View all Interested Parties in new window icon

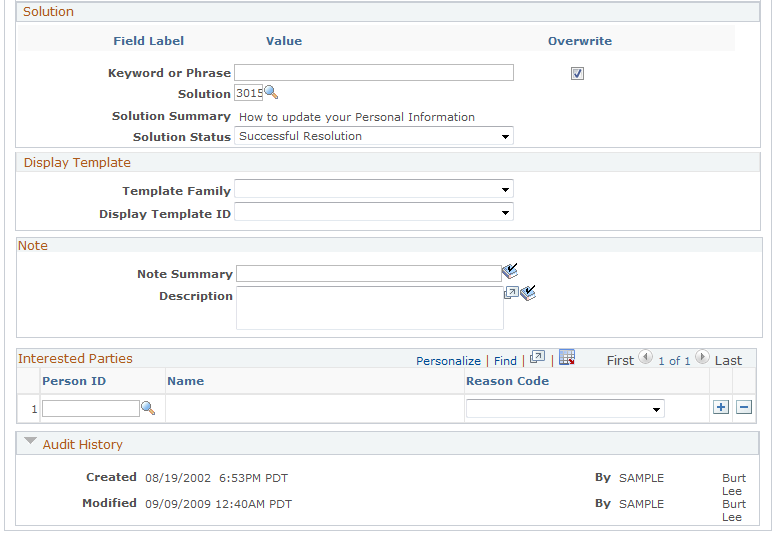pos(537,357)
